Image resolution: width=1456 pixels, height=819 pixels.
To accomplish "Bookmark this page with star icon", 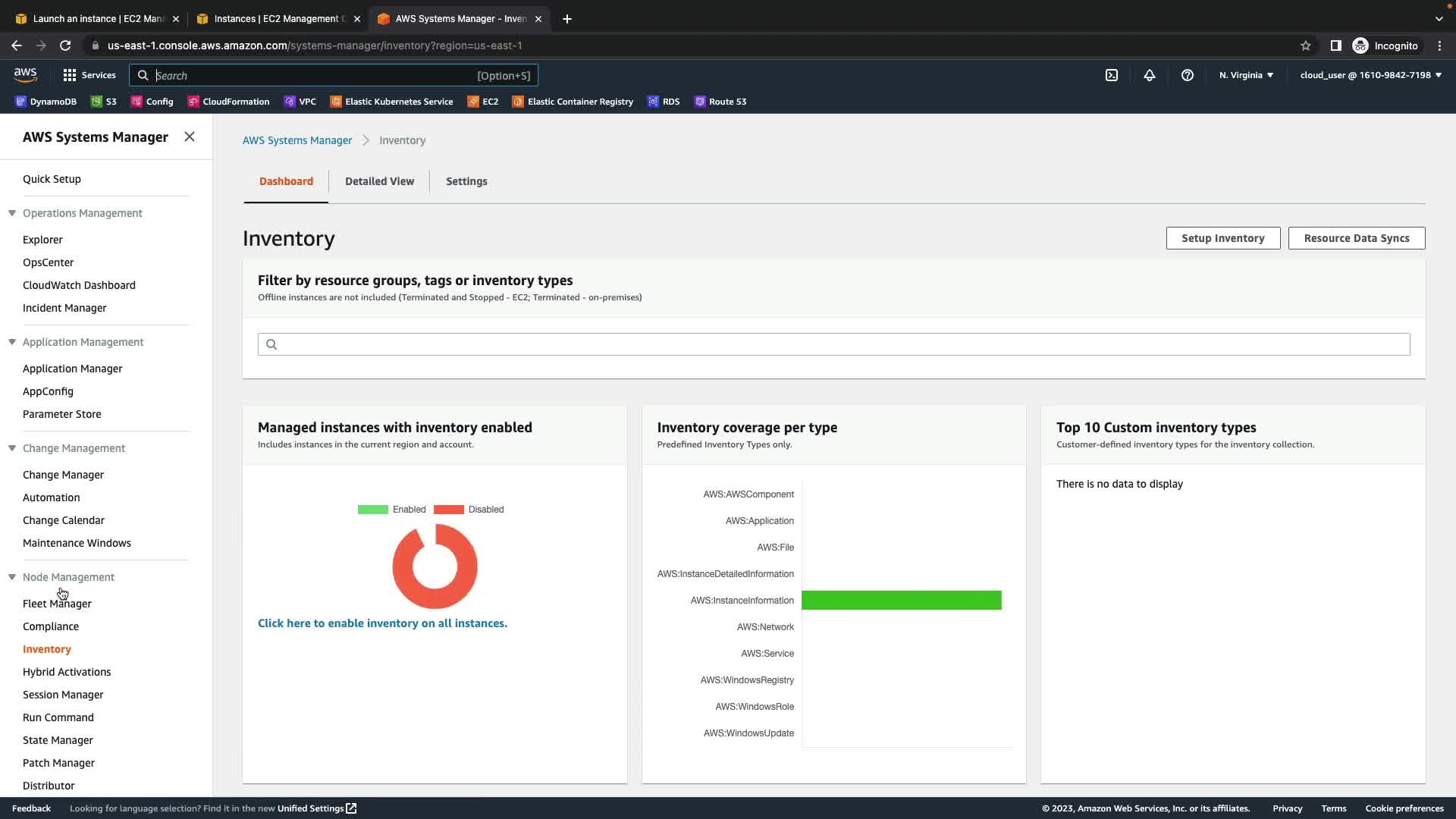I will tap(1305, 45).
